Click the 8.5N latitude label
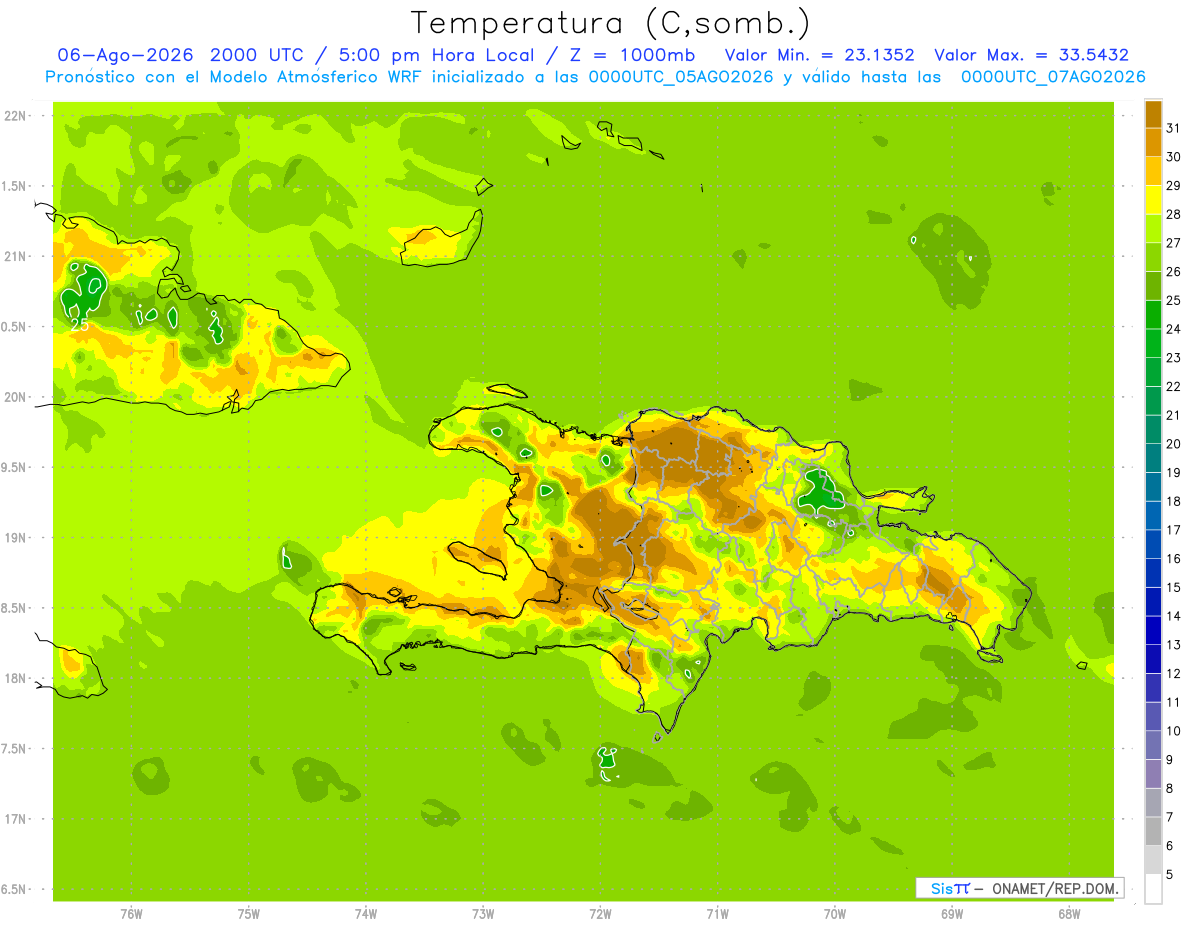The width and height of the screenshot is (1200, 927). tap(13, 608)
